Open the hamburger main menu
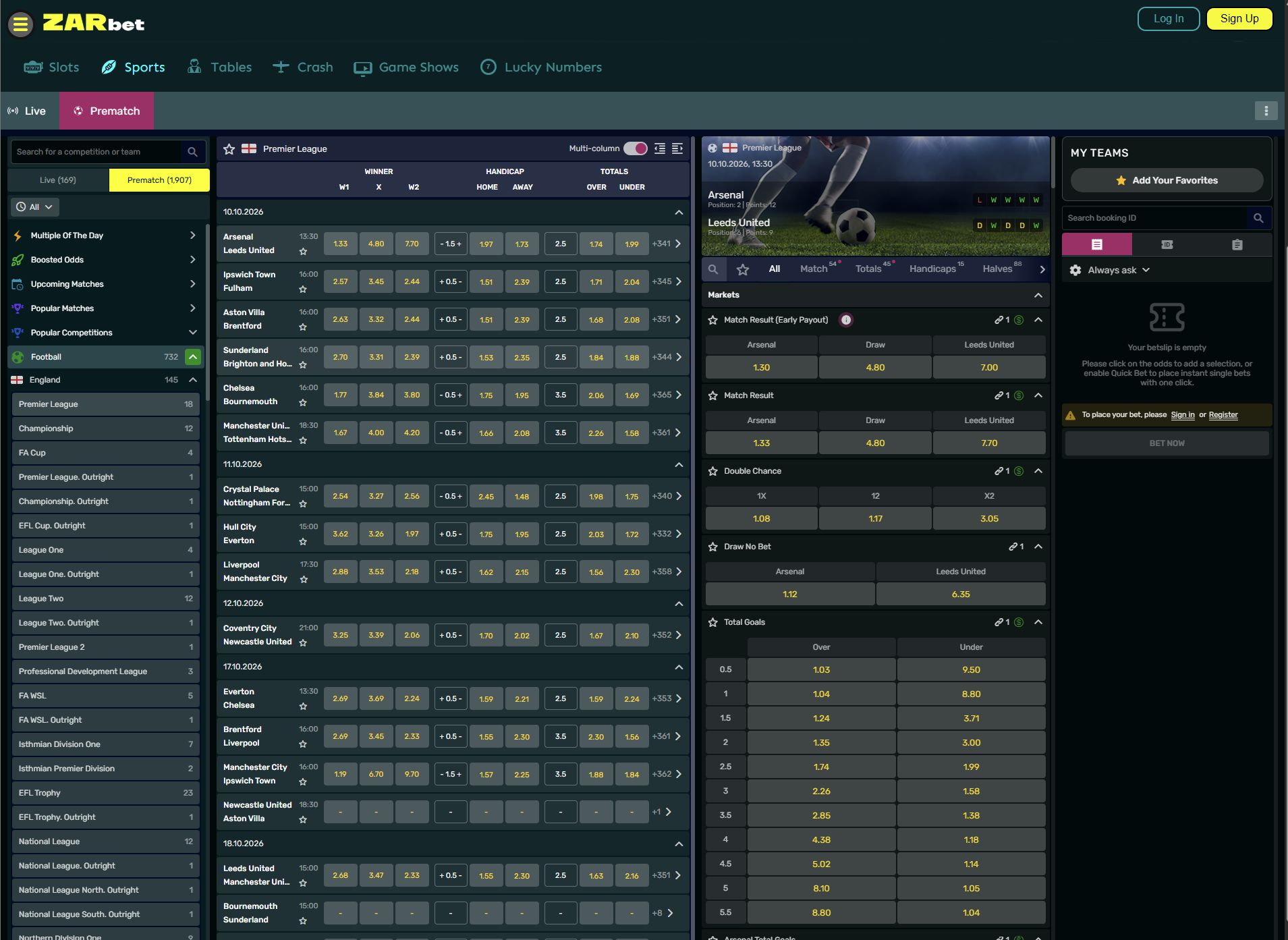This screenshot has width=1288, height=940. coord(21,24)
